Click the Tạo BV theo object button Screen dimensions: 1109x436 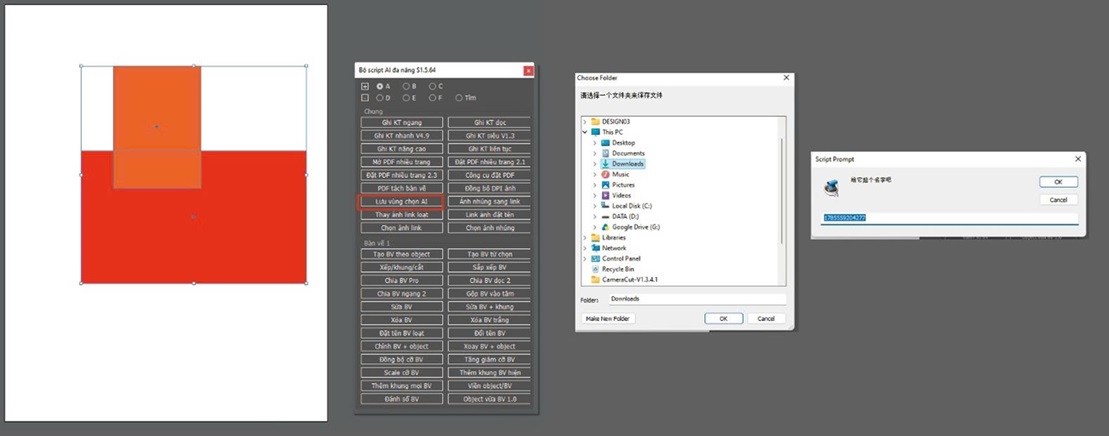coord(402,254)
